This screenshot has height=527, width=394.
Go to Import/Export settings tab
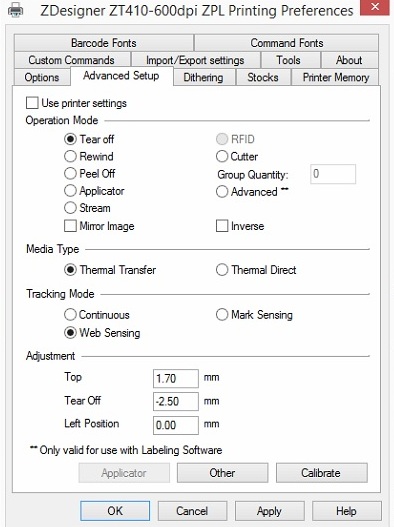tap(195, 60)
